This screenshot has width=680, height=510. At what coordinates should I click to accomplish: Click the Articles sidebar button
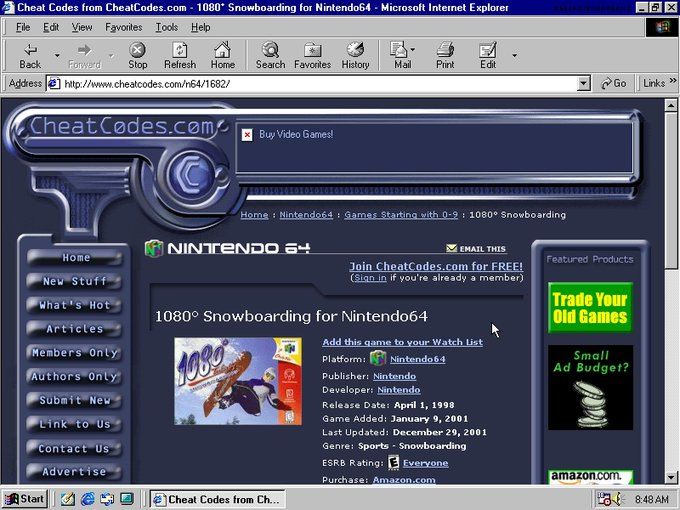pyautogui.click(x=74, y=329)
